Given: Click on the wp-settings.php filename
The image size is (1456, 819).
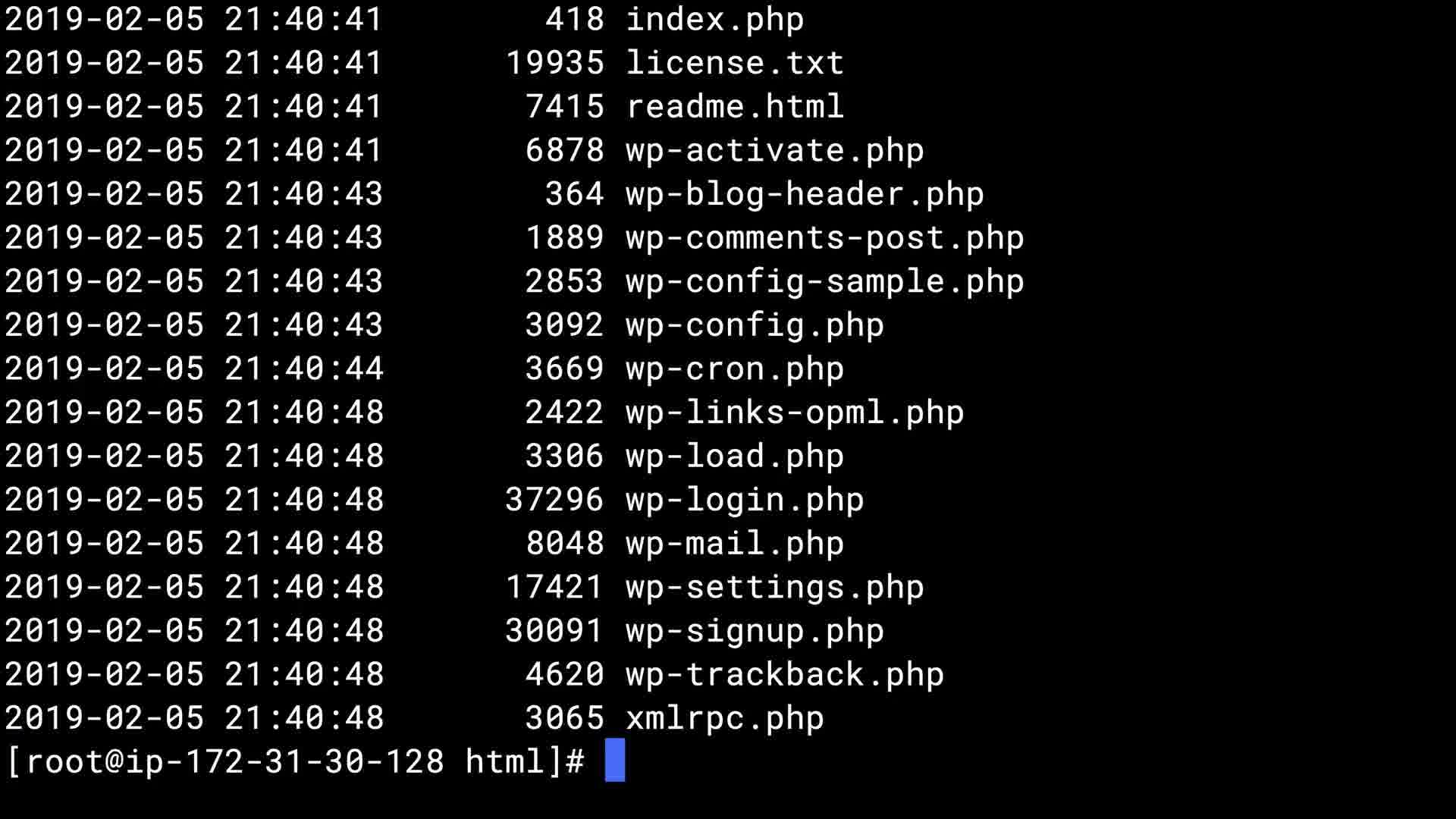Looking at the screenshot, I should tap(774, 588).
